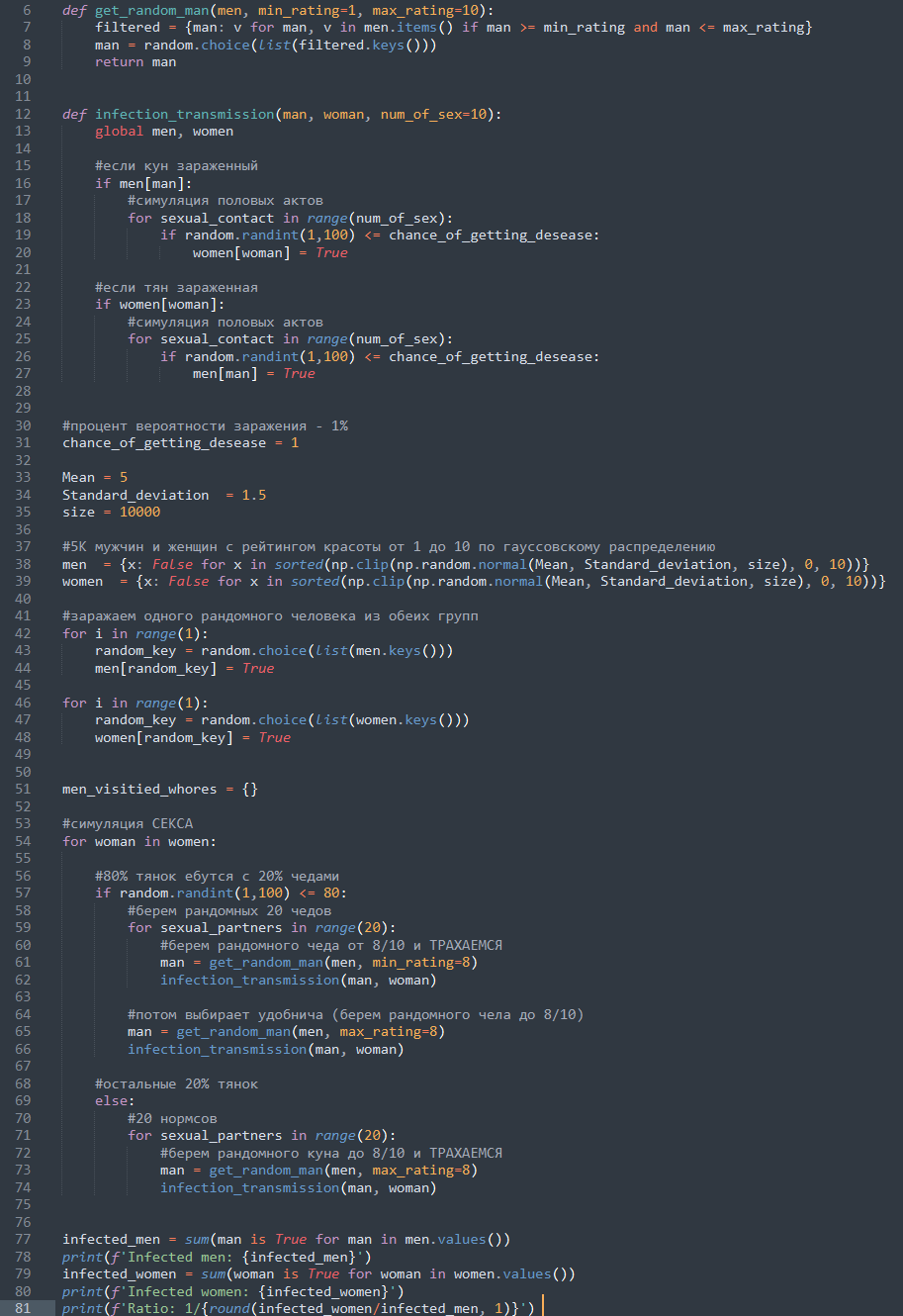Click the 'global men, women' line

(x=164, y=131)
